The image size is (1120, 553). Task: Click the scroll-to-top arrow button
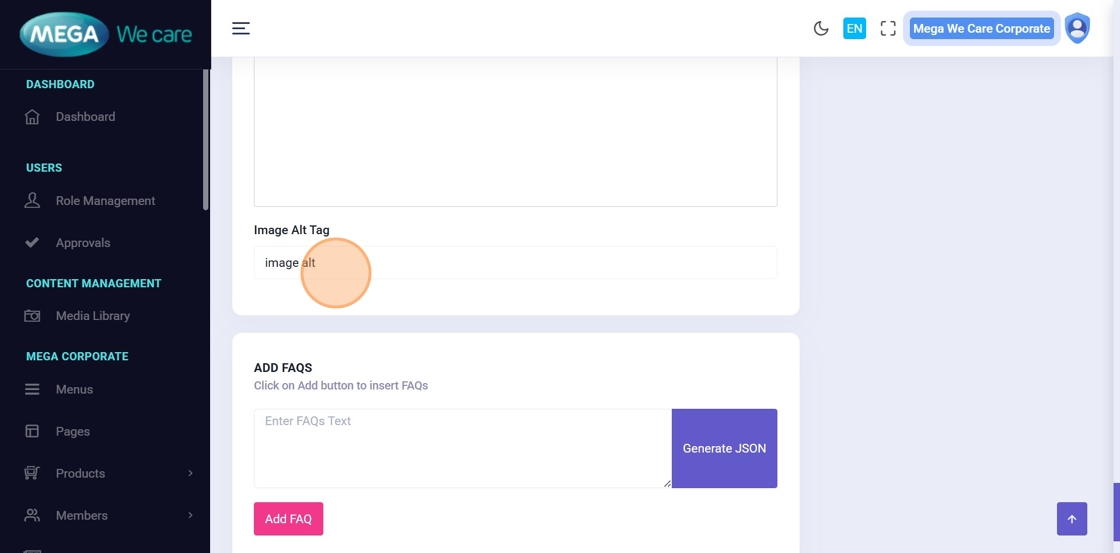[x=1072, y=519]
